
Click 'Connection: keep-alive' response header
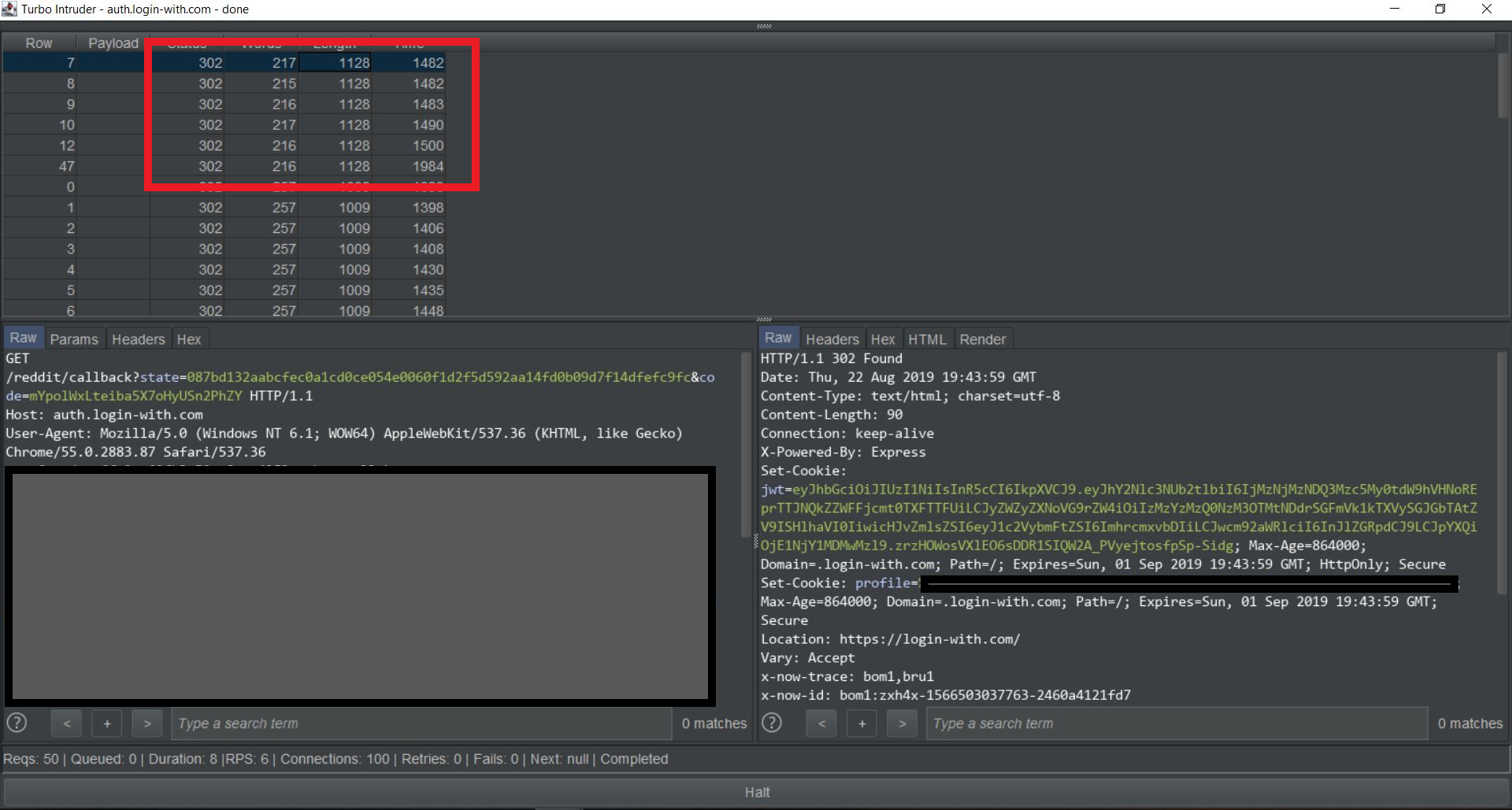(847, 434)
